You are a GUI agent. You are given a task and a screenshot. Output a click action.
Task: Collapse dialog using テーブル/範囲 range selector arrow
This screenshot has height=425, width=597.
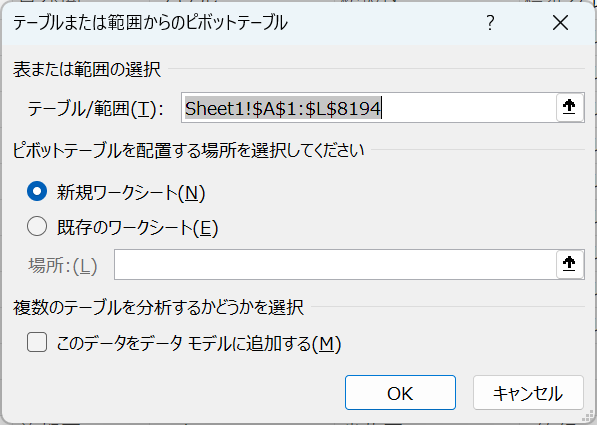569,107
